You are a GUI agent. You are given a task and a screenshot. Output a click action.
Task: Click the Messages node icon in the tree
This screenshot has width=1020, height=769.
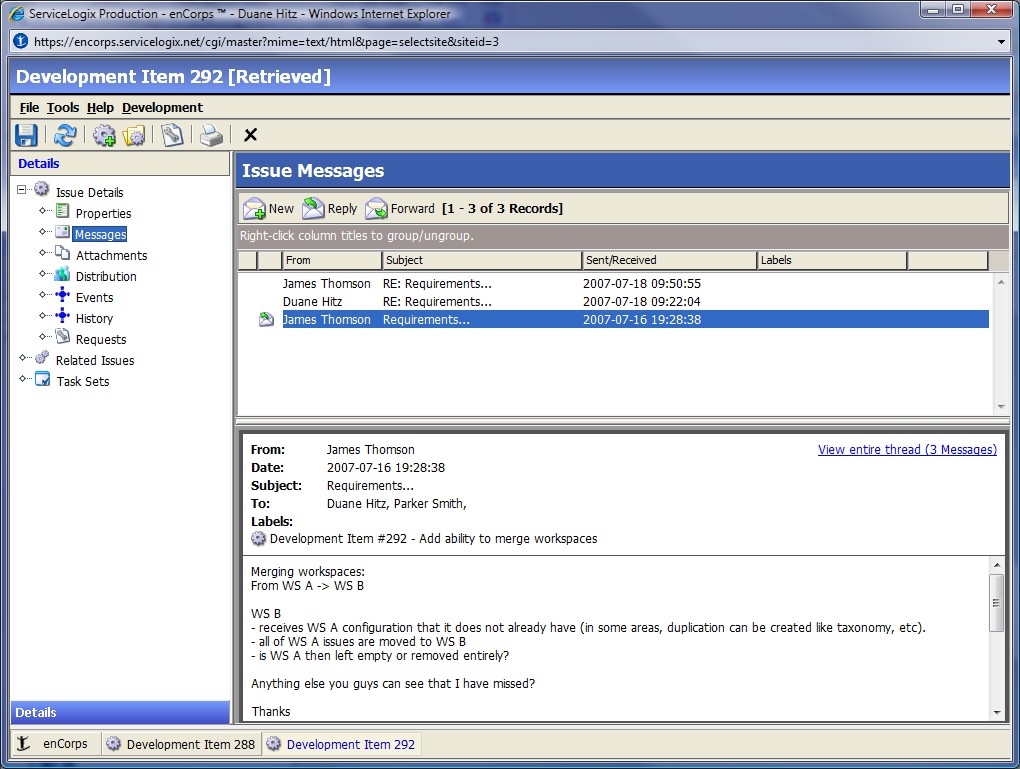[x=62, y=232]
